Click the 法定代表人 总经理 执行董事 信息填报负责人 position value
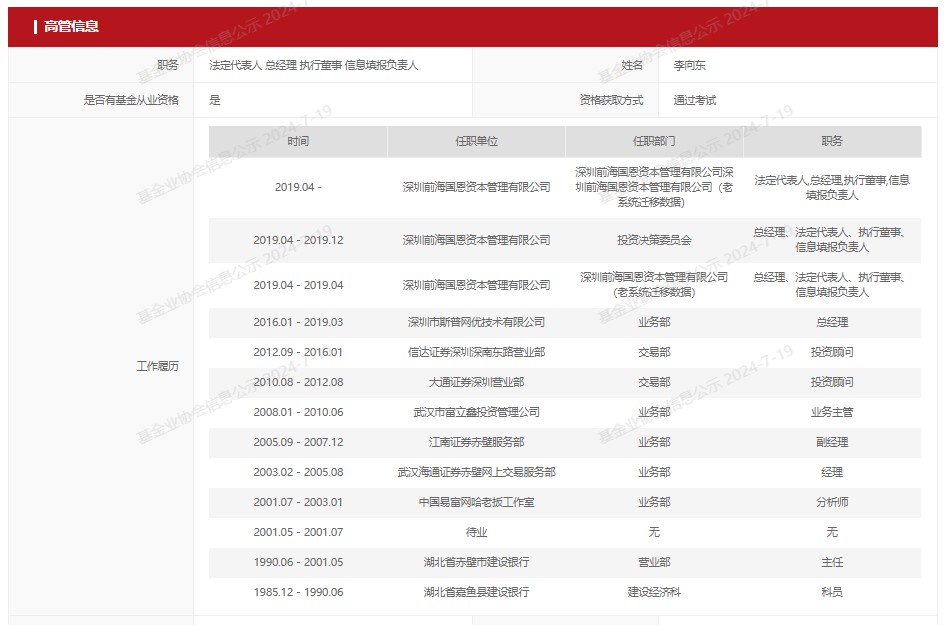The width and height of the screenshot is (945, 625). pos(313,65)
